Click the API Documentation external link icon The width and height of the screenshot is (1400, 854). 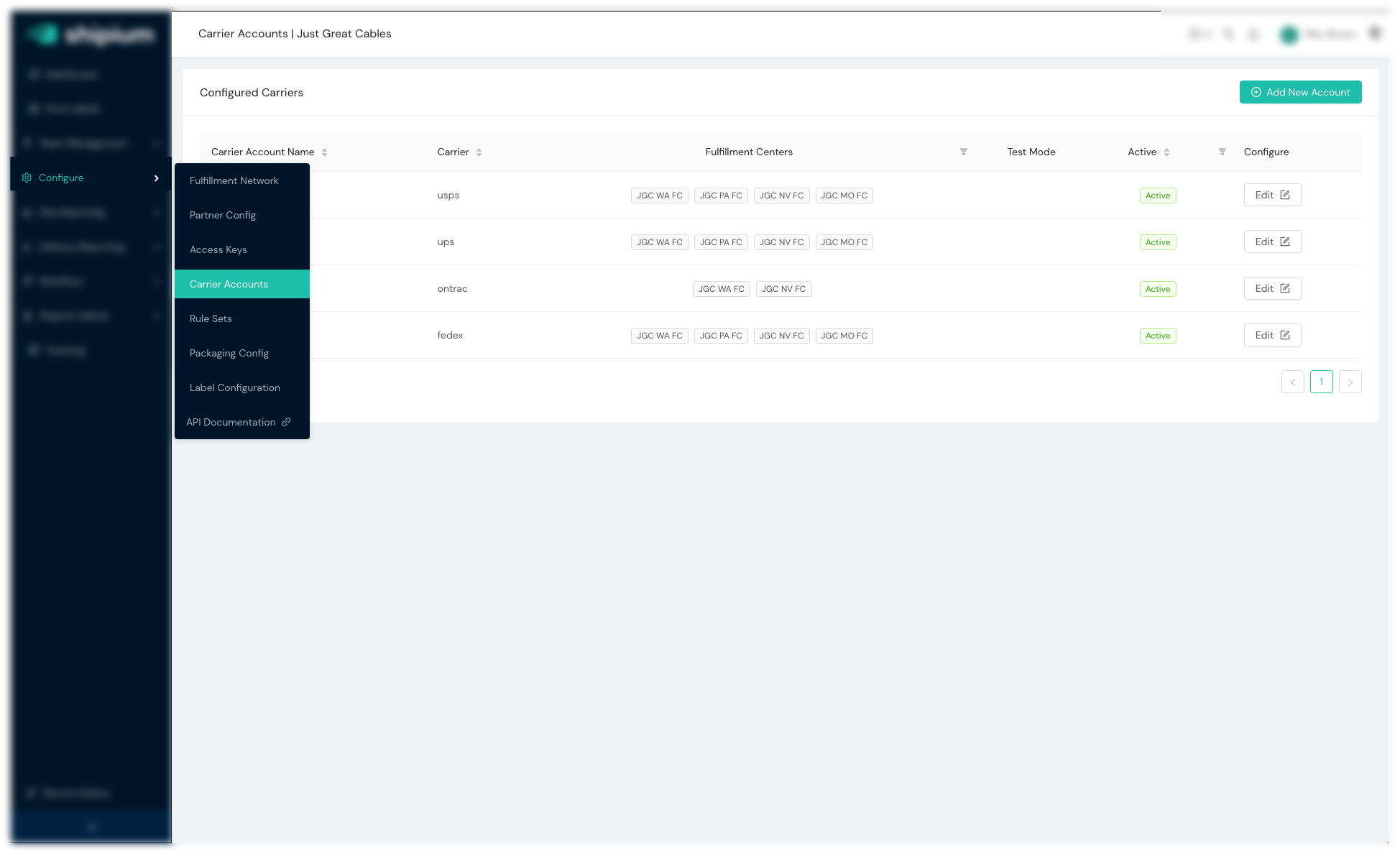286,422
